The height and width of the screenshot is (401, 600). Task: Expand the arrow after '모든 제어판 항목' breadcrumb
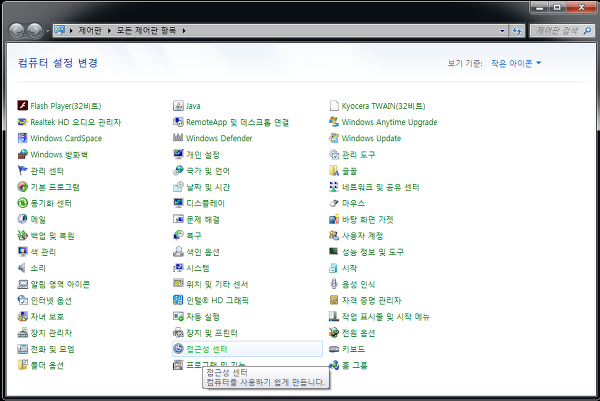click(x=184, y=30)
